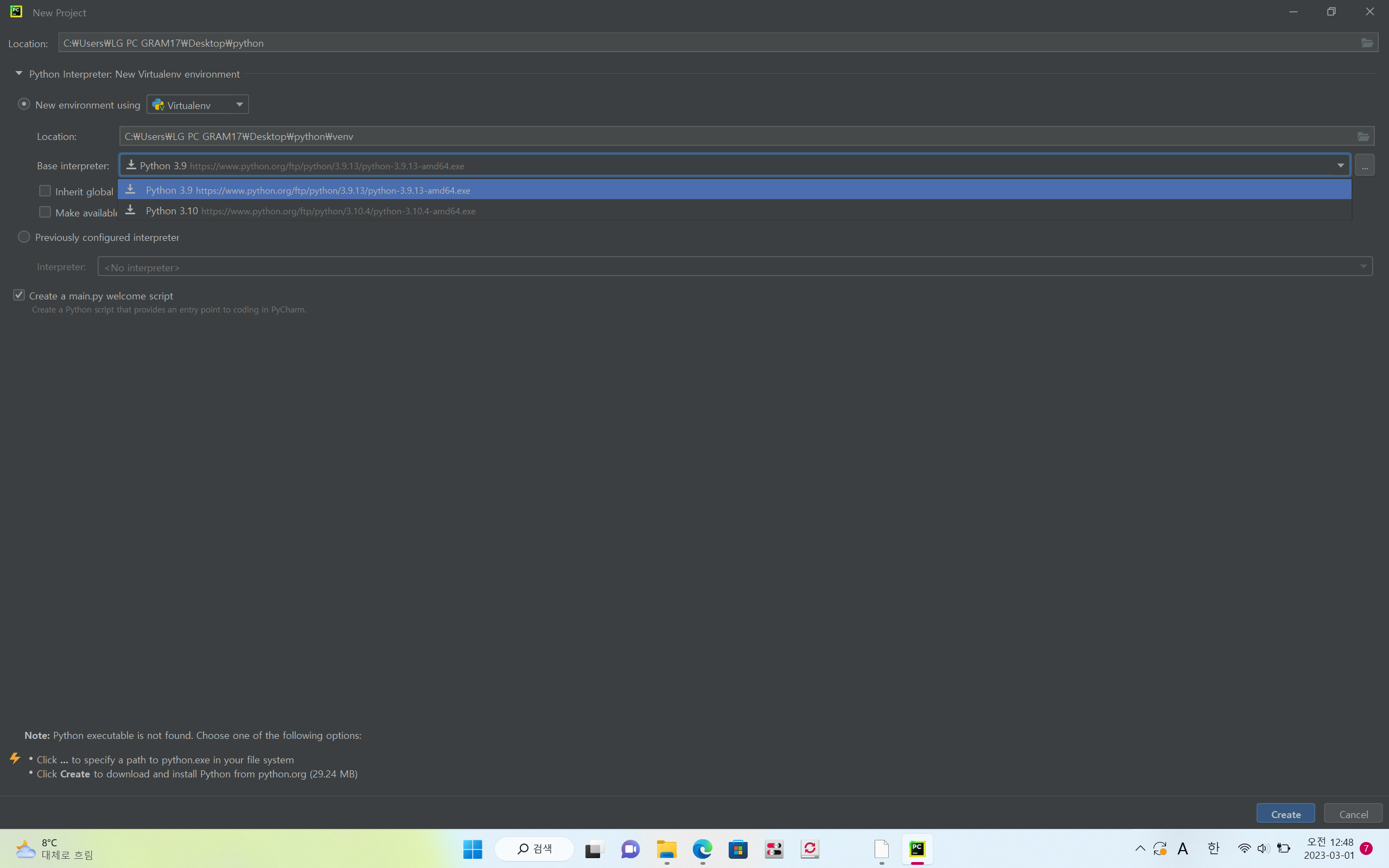Open the No interpreter dropdown
1389x868 pixels.
coord(735,266)
